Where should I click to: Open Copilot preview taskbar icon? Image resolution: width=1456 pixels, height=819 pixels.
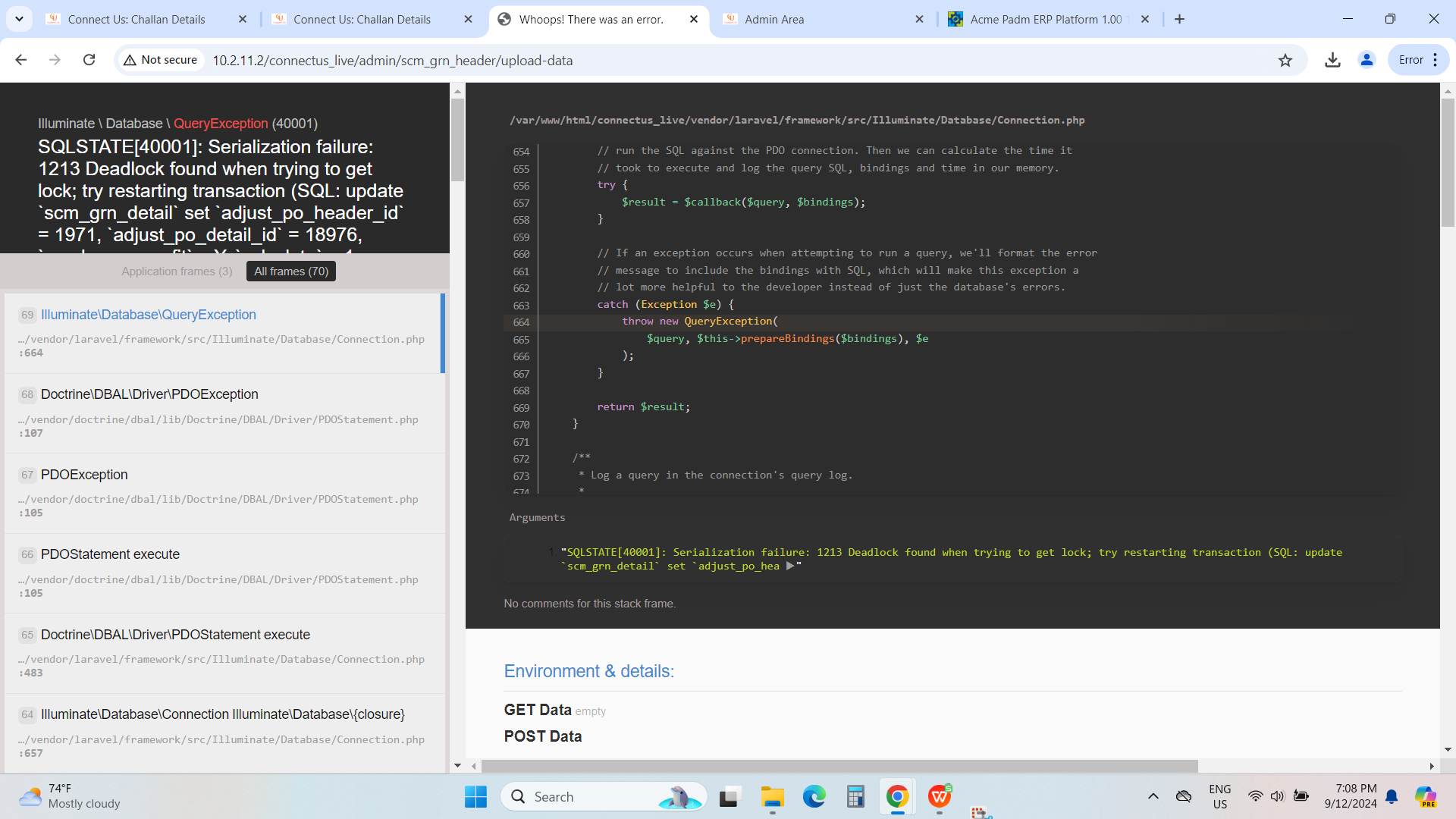[1426, 797]
